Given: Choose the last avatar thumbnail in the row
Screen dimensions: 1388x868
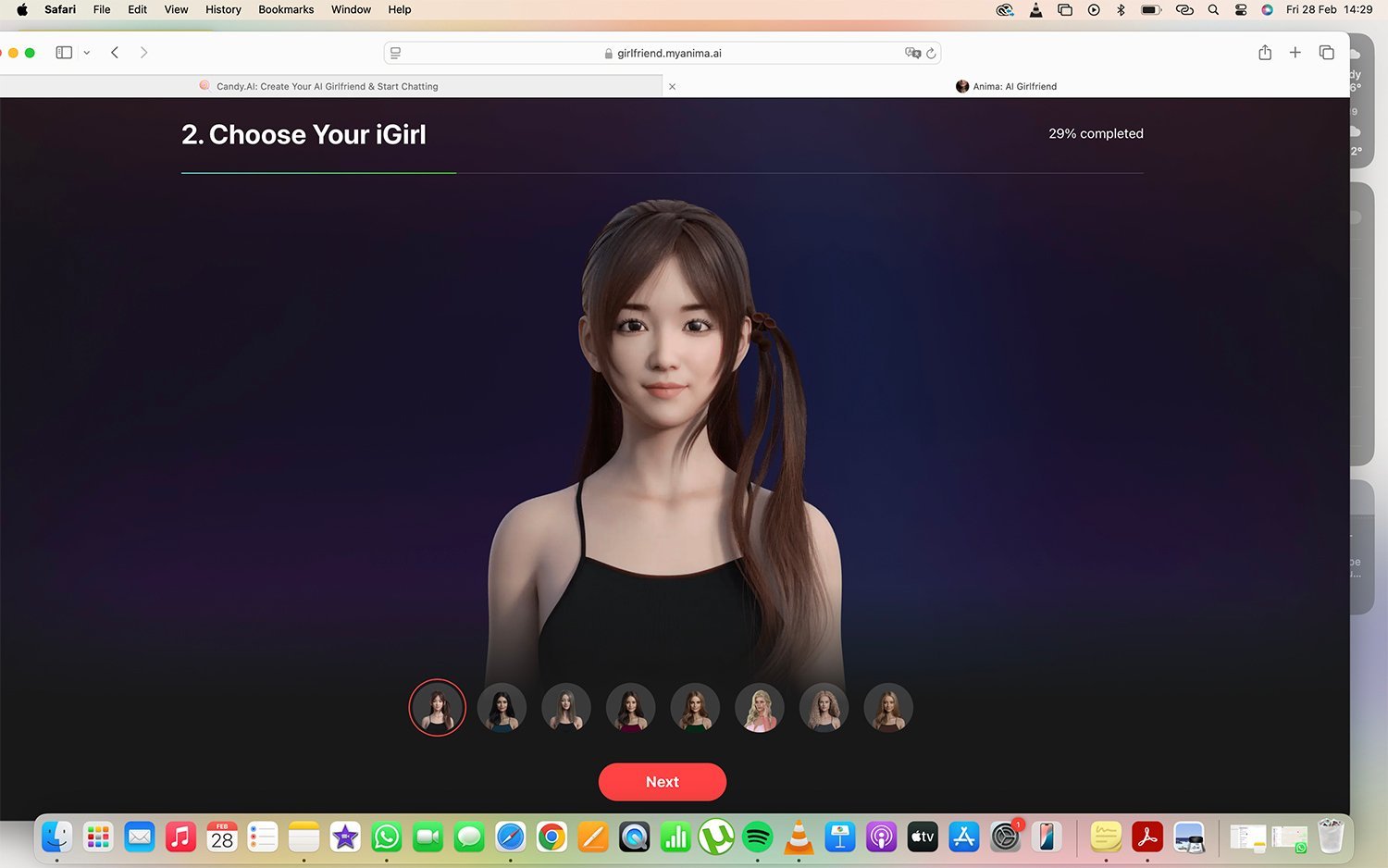Looking at the screenshot, I should tap(887, 708).
